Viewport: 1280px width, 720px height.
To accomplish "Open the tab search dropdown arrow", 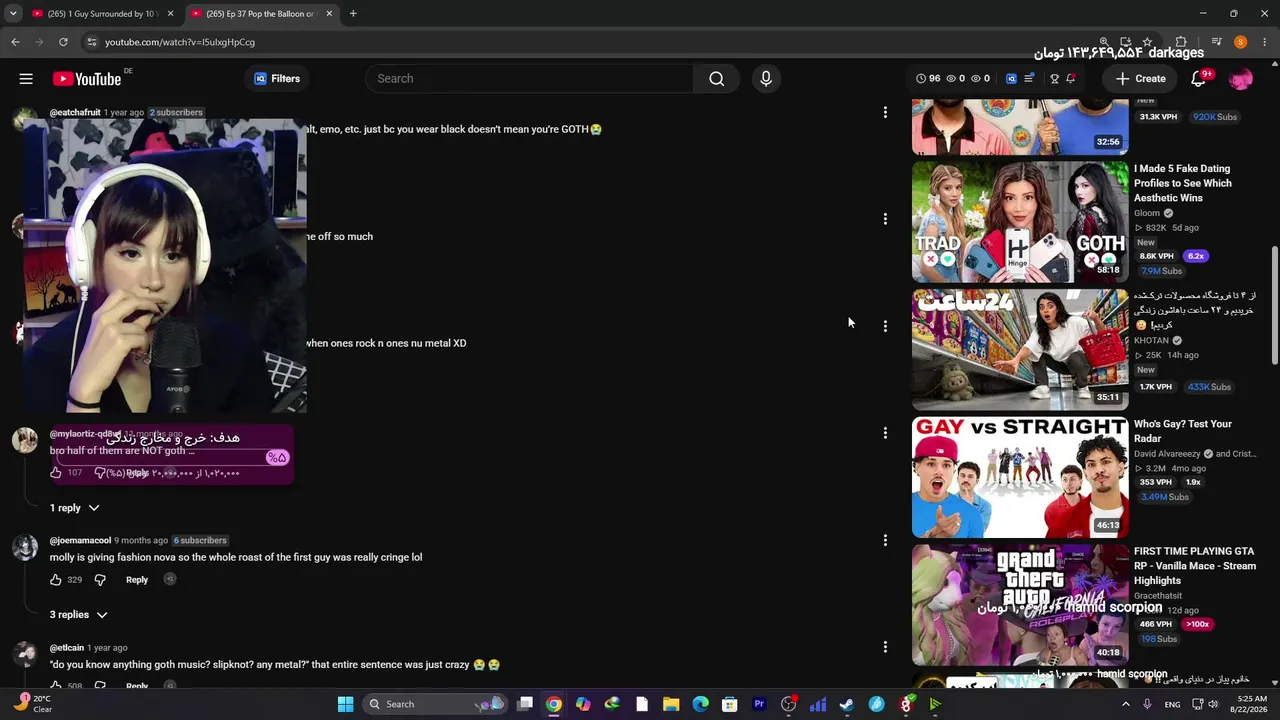I will (13, 14).
